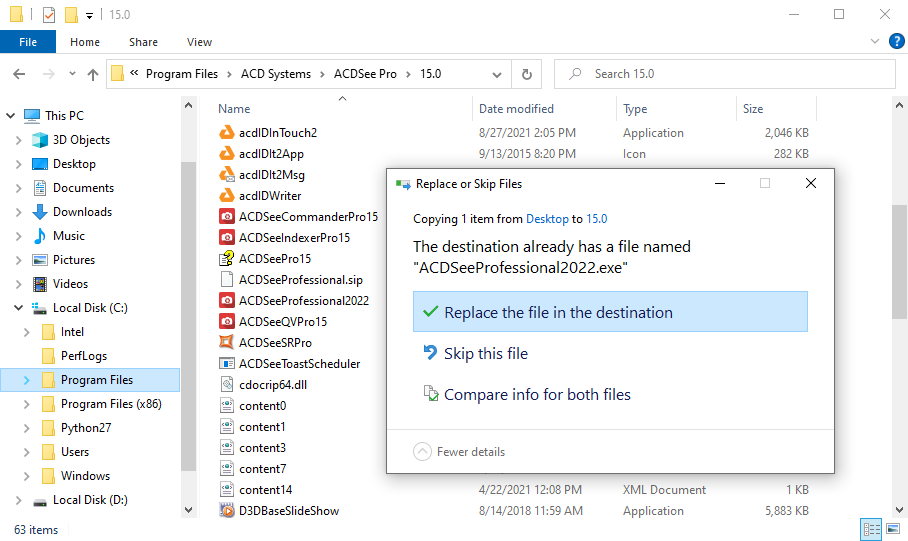Switch to details view in status bar
The height and width of the screenshot is (541, 908).
point(871,529)
